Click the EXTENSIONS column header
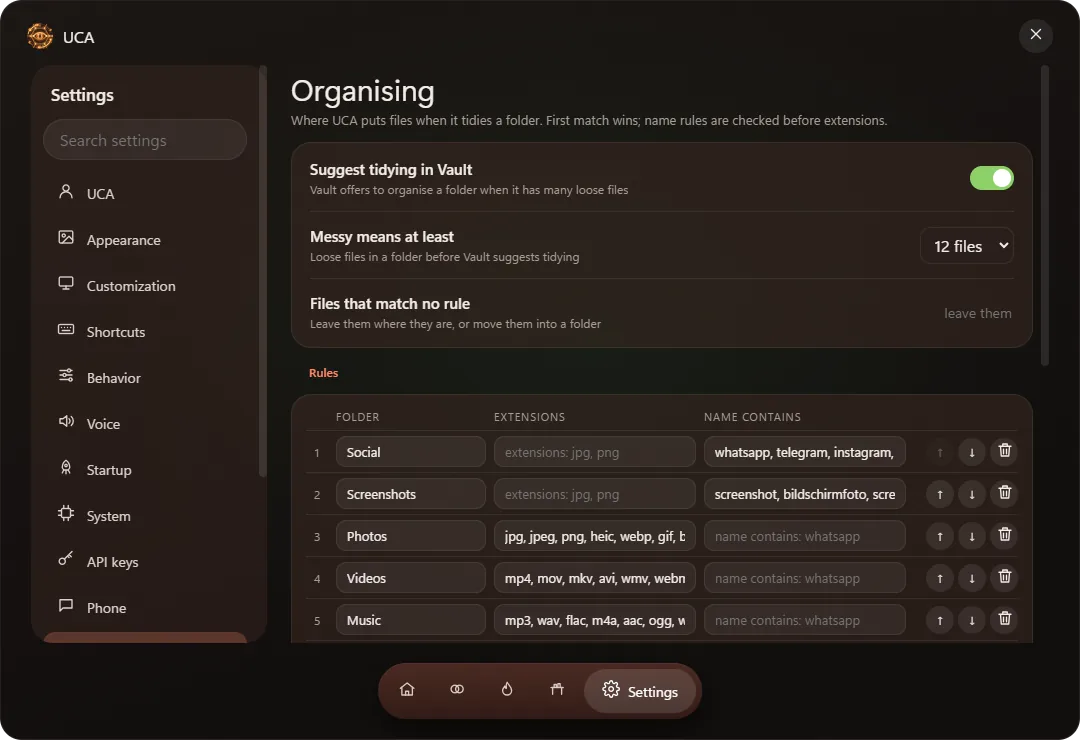This screenshot has width=1080, height=740. pyautogui.click(x=529, y=417)
